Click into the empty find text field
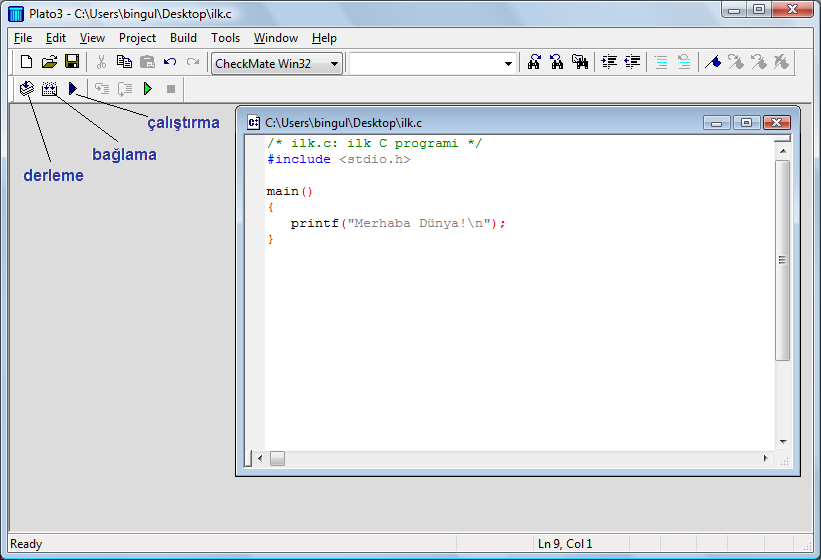The image size is (821, 560). click(425, 64)
